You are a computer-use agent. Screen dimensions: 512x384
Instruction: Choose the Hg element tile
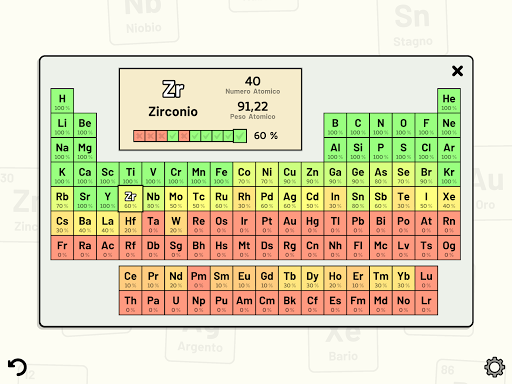tap(312, 223)
